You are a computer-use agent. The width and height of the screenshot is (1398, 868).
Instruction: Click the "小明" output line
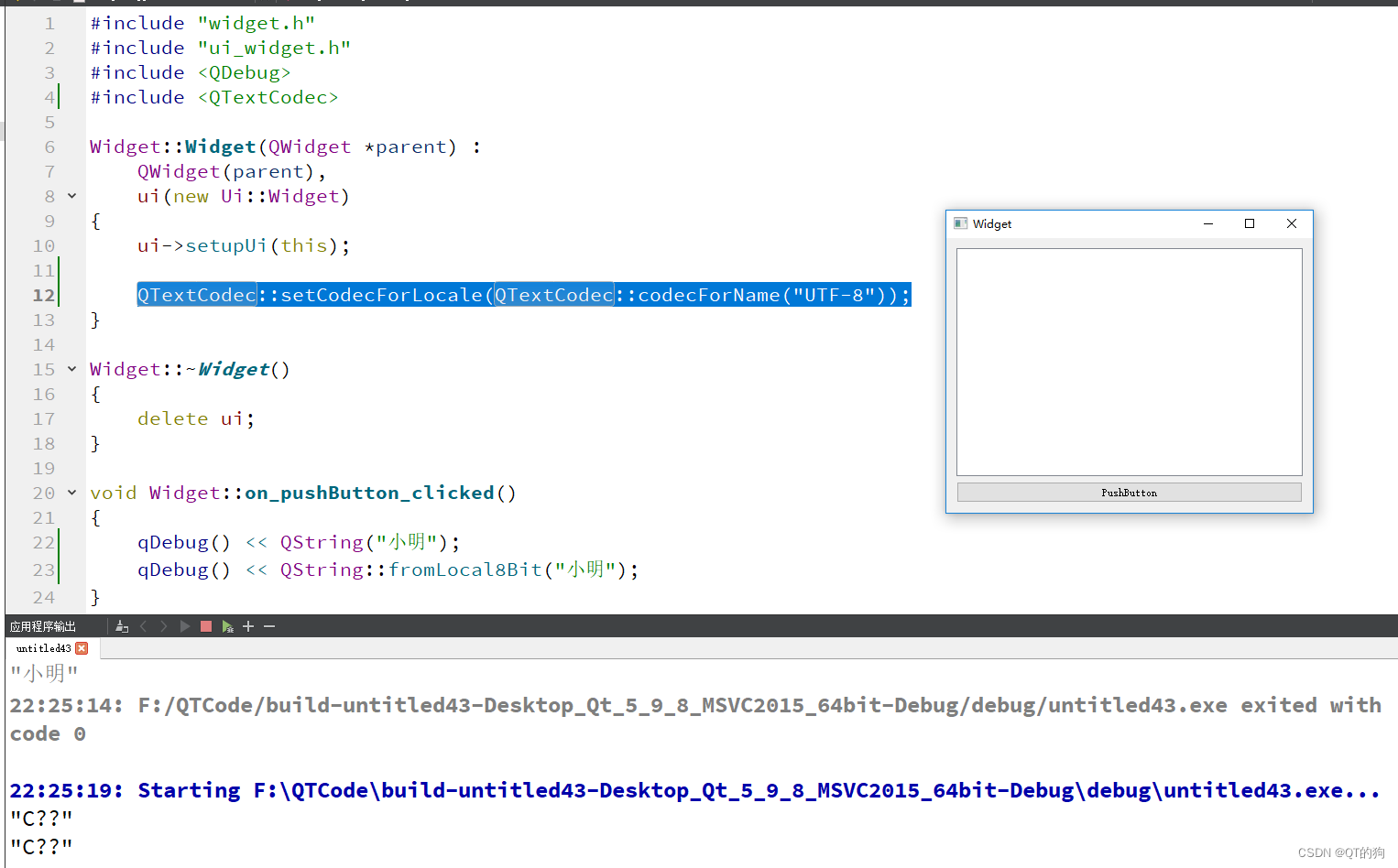(44, 674)
